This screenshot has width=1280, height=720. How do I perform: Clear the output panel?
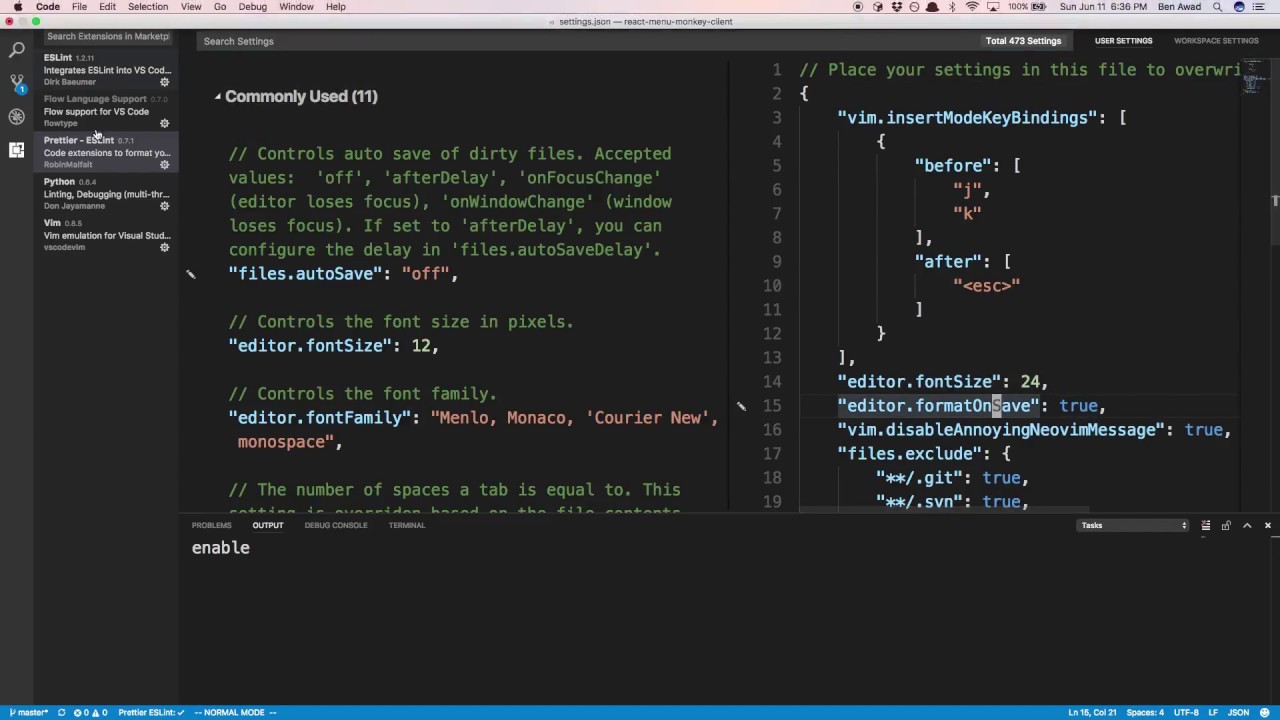tap(1205, 525)
